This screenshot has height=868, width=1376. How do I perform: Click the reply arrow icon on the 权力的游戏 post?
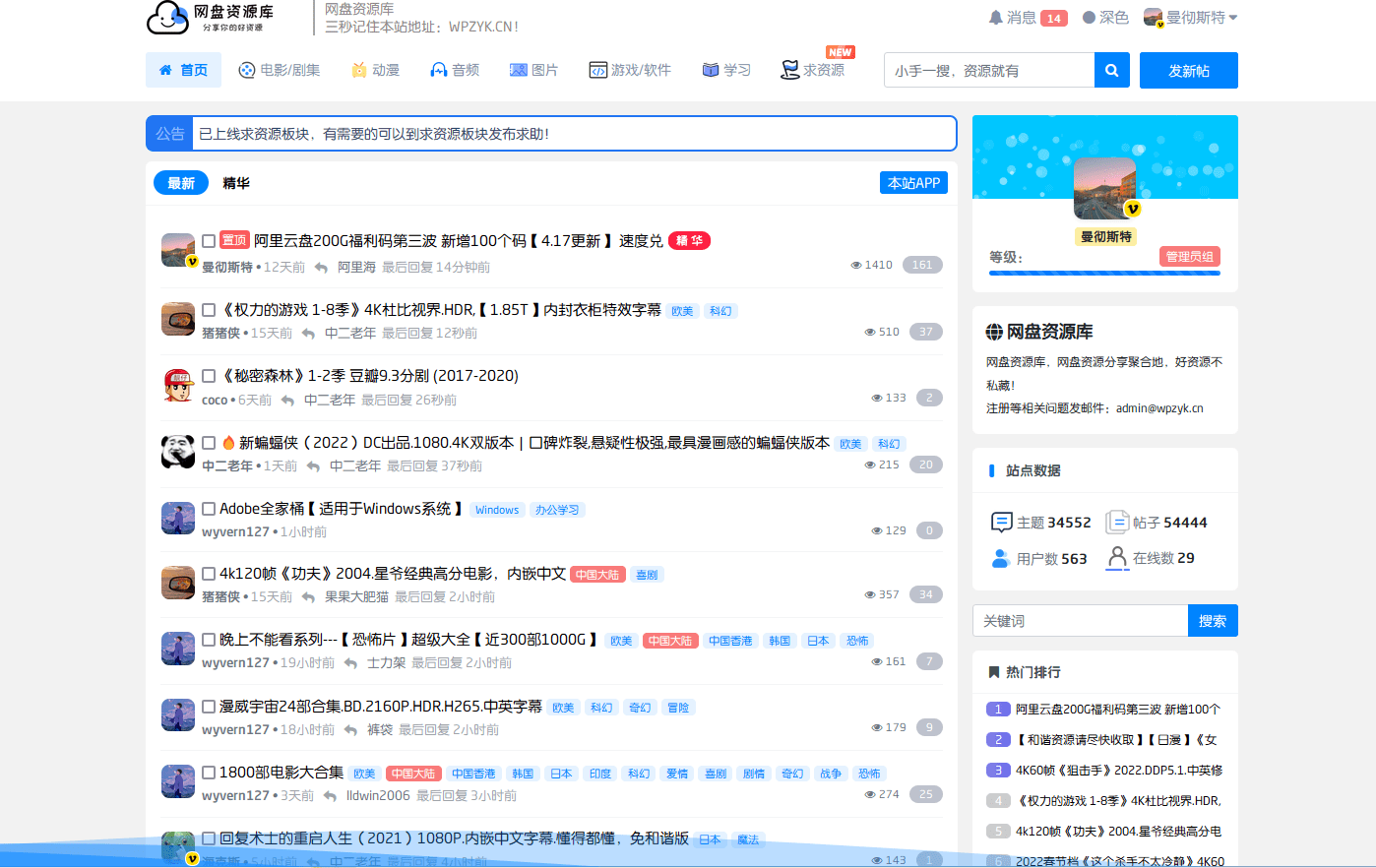(x=308, y=334)
